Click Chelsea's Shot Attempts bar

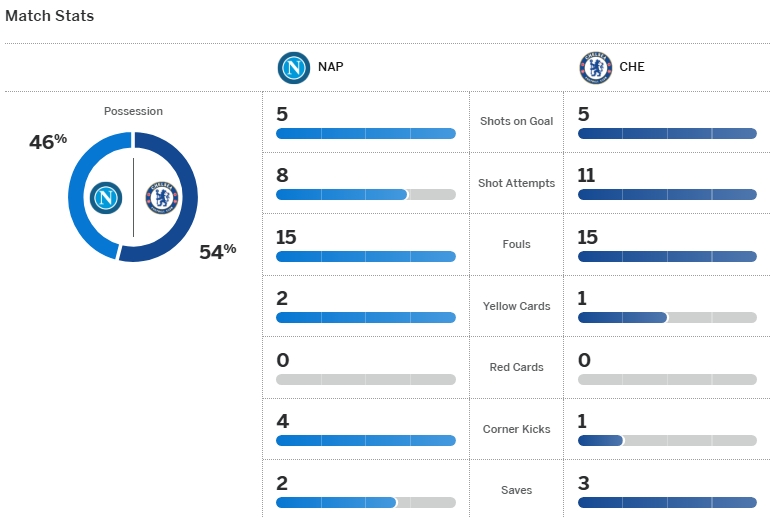667,195
